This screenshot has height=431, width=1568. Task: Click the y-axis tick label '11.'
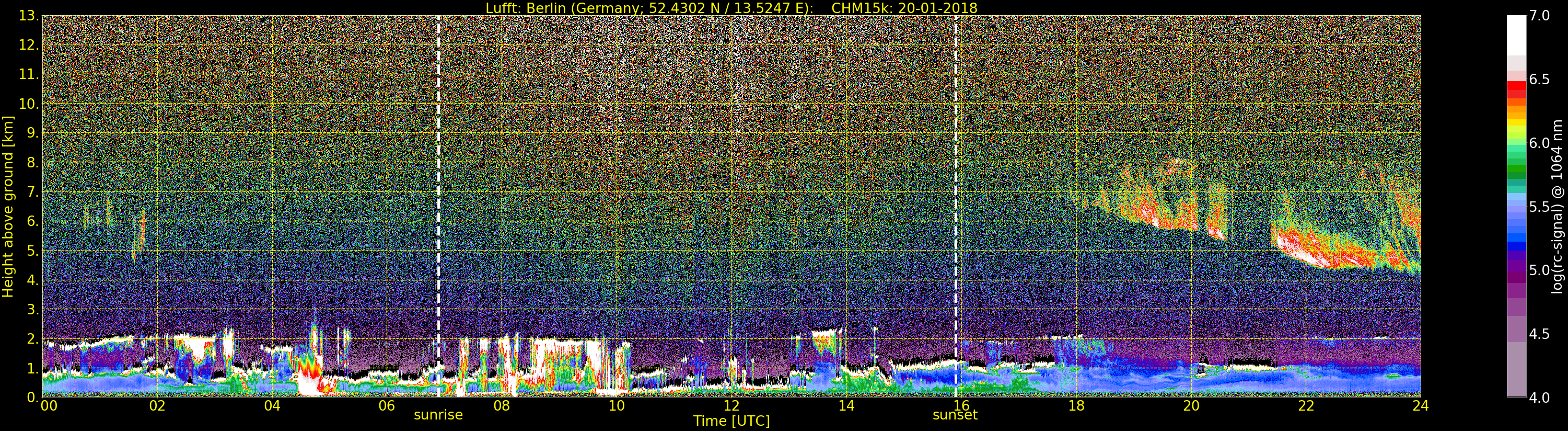click(x=28, y=74)
